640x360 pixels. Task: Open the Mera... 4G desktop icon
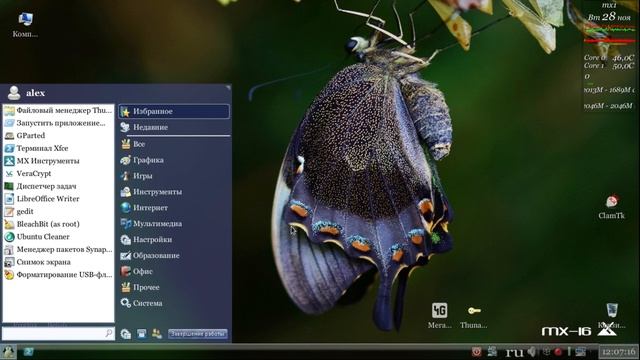click(440, 316)
